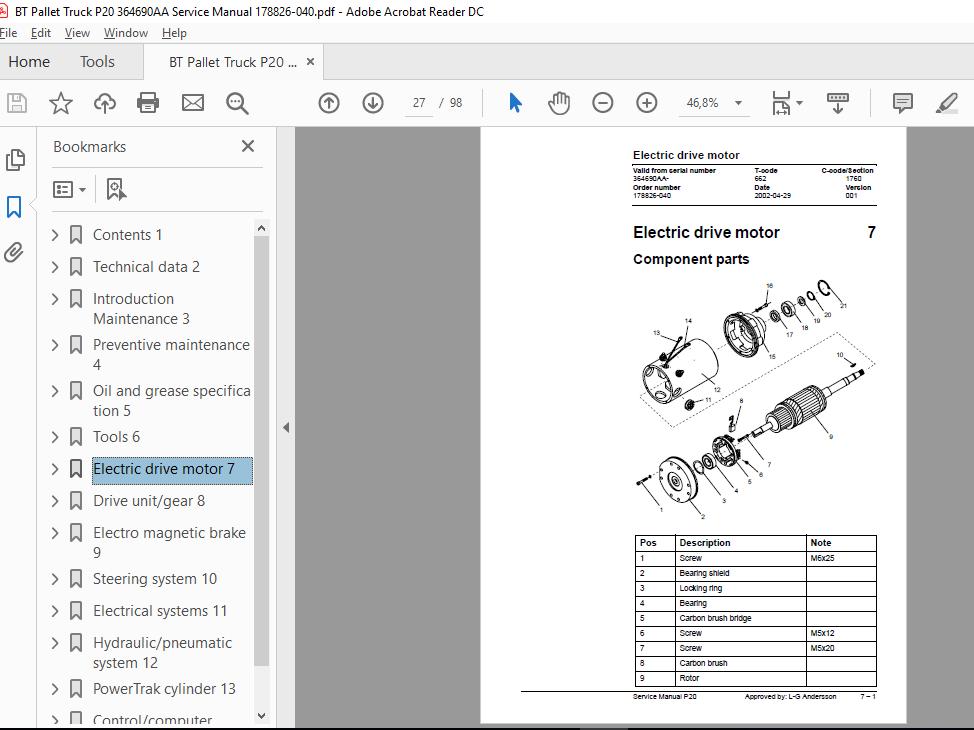Click the cloud upload icon
Viewport: 974px width, 730px height.
(x=105, y=103)
